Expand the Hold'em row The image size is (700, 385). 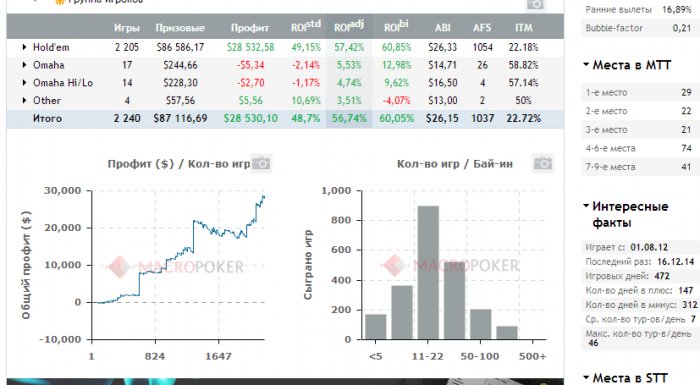24,47
